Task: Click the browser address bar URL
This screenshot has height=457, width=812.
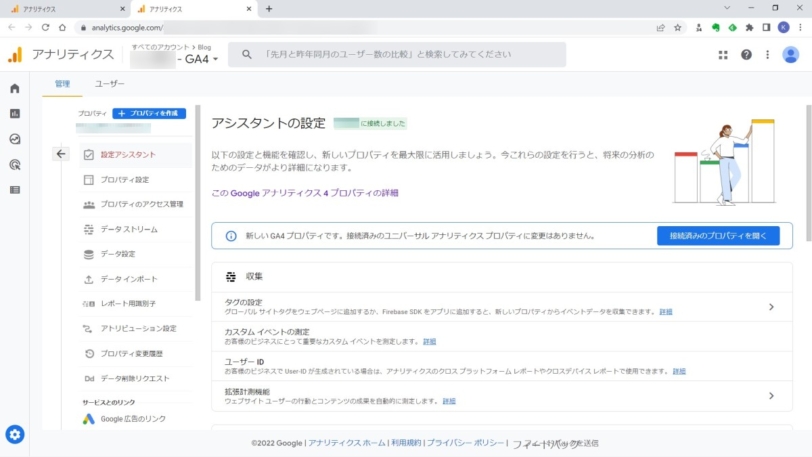Action: point(127,27)
